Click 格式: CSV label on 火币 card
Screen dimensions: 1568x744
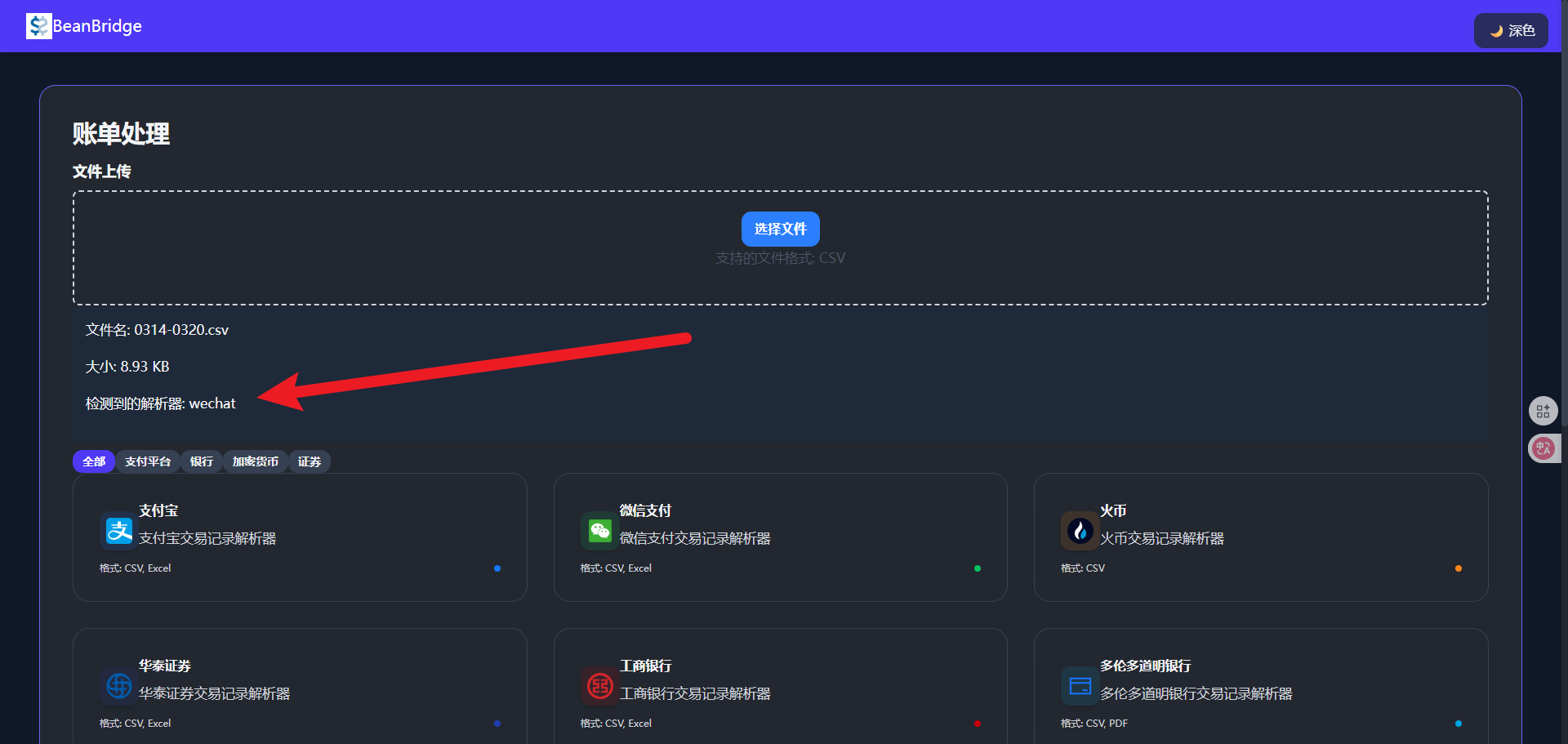[1083, 568]
